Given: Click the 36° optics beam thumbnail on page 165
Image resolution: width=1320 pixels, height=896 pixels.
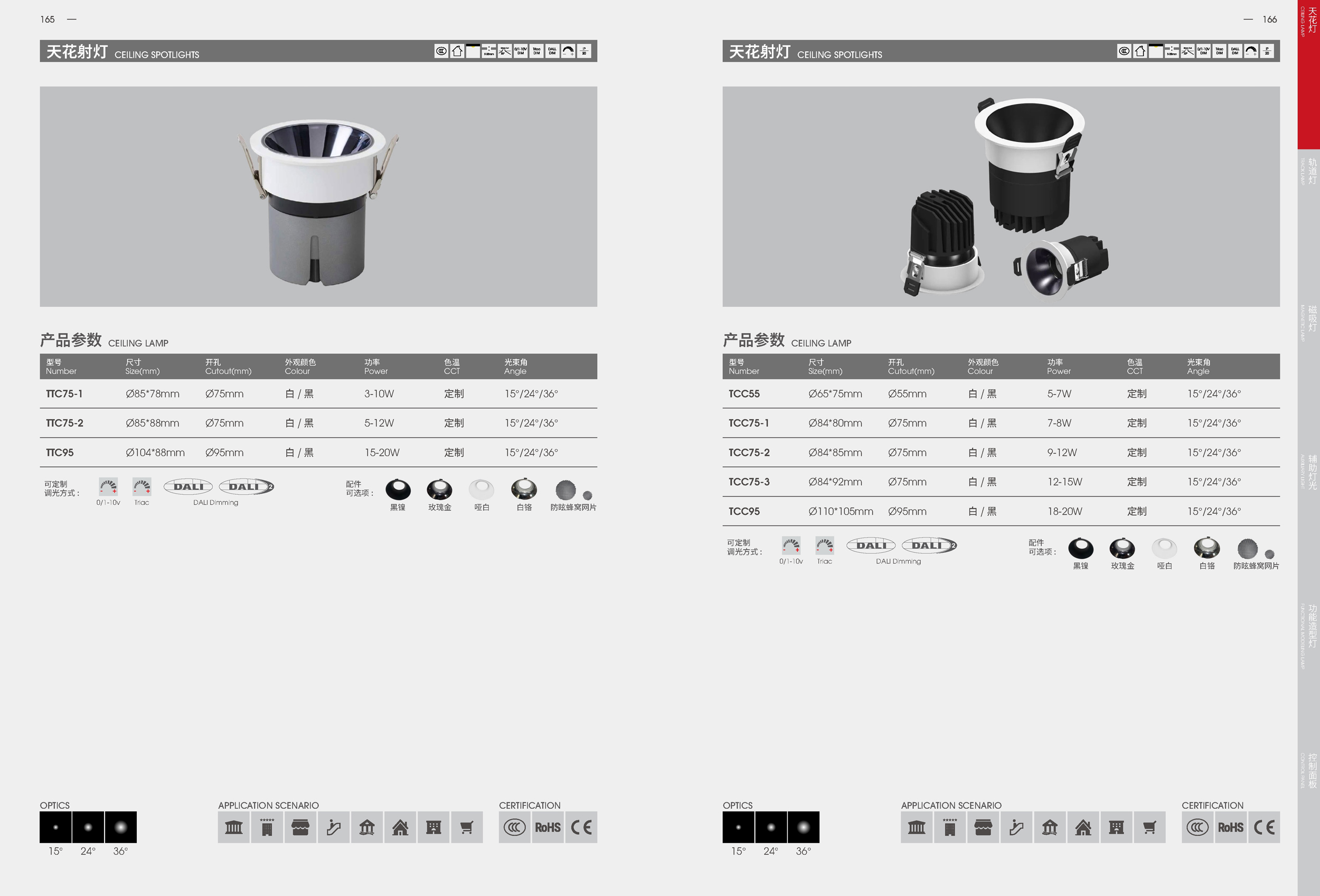Looking at the screenshot, I should (120, 827).
